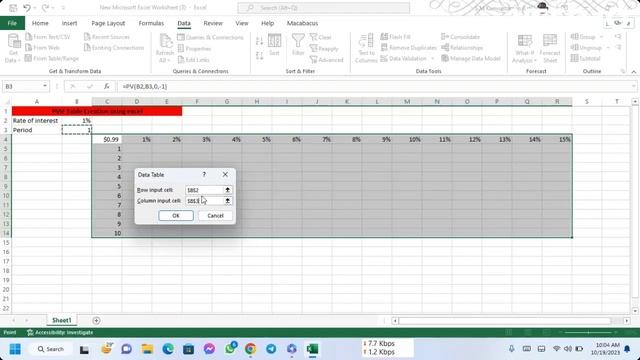Click the Search box in title bar
640x360 pixels.
324,8
